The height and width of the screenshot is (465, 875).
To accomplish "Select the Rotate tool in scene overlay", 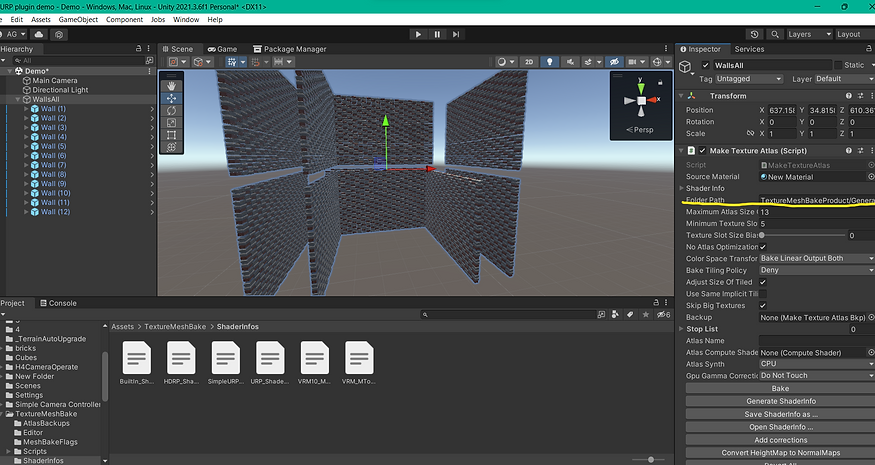I will click(x=171, y=110).
